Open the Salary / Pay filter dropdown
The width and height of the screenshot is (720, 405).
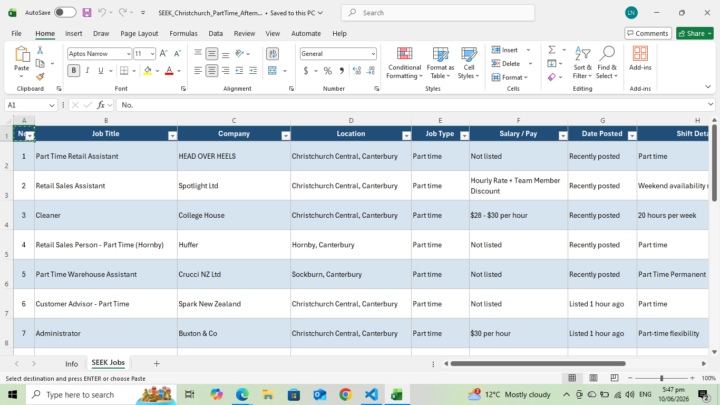[x=563, y=136]
